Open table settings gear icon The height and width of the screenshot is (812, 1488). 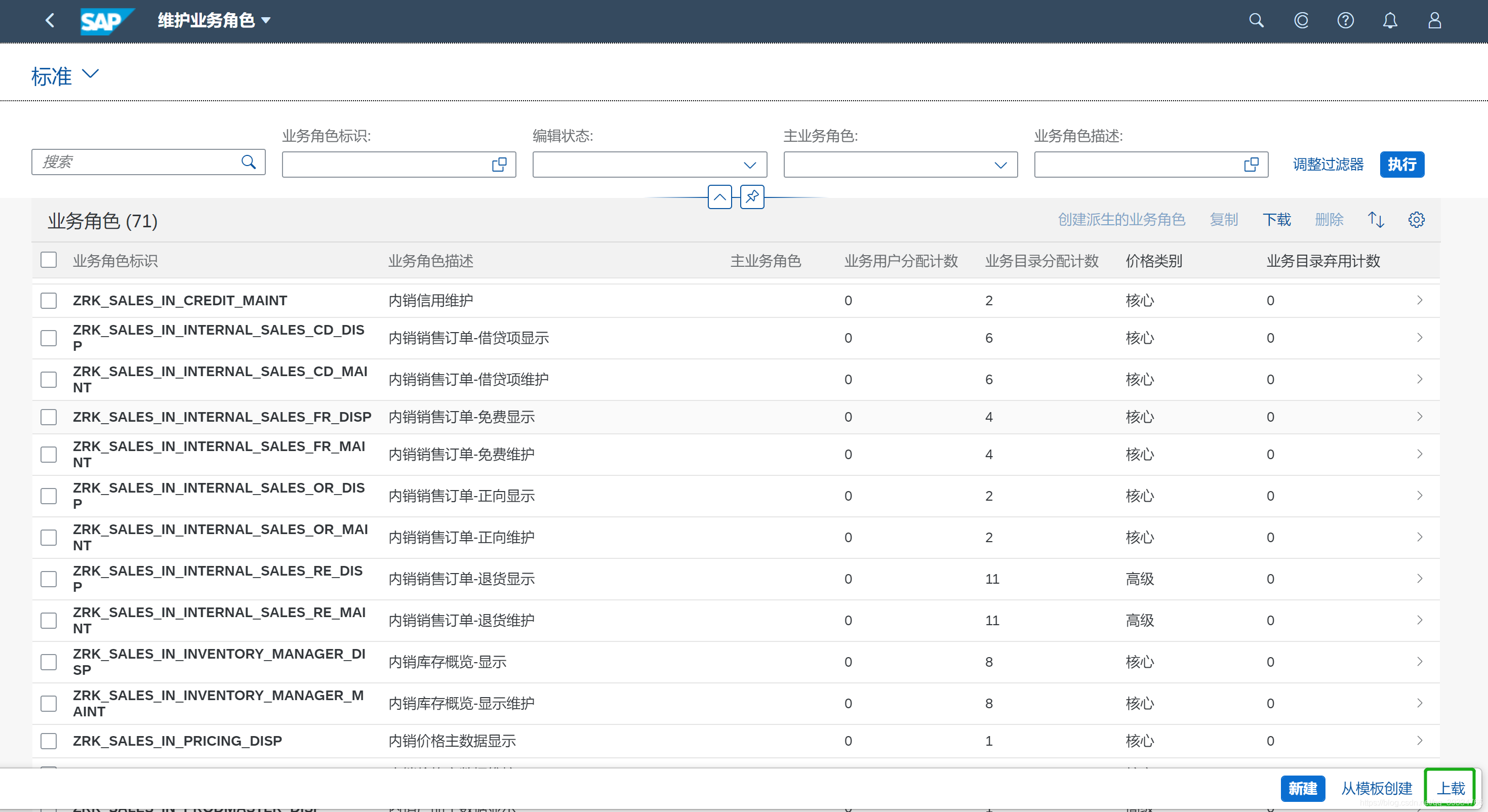[1416, 220]
